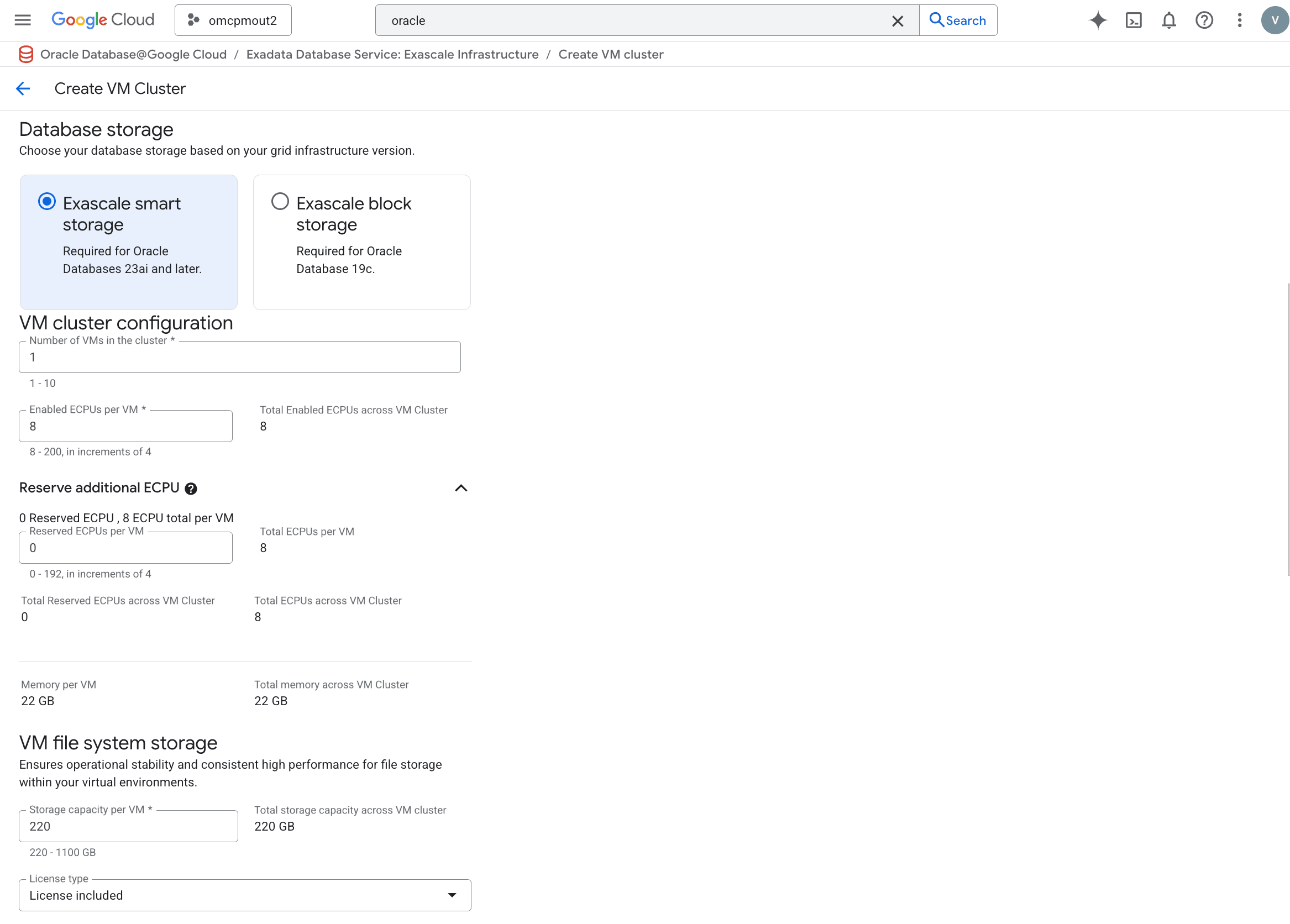The width and height of the screenshot is (1290, 924).
Task: Click the Create VM cluster breadcrumb
Action: [611, 54]
